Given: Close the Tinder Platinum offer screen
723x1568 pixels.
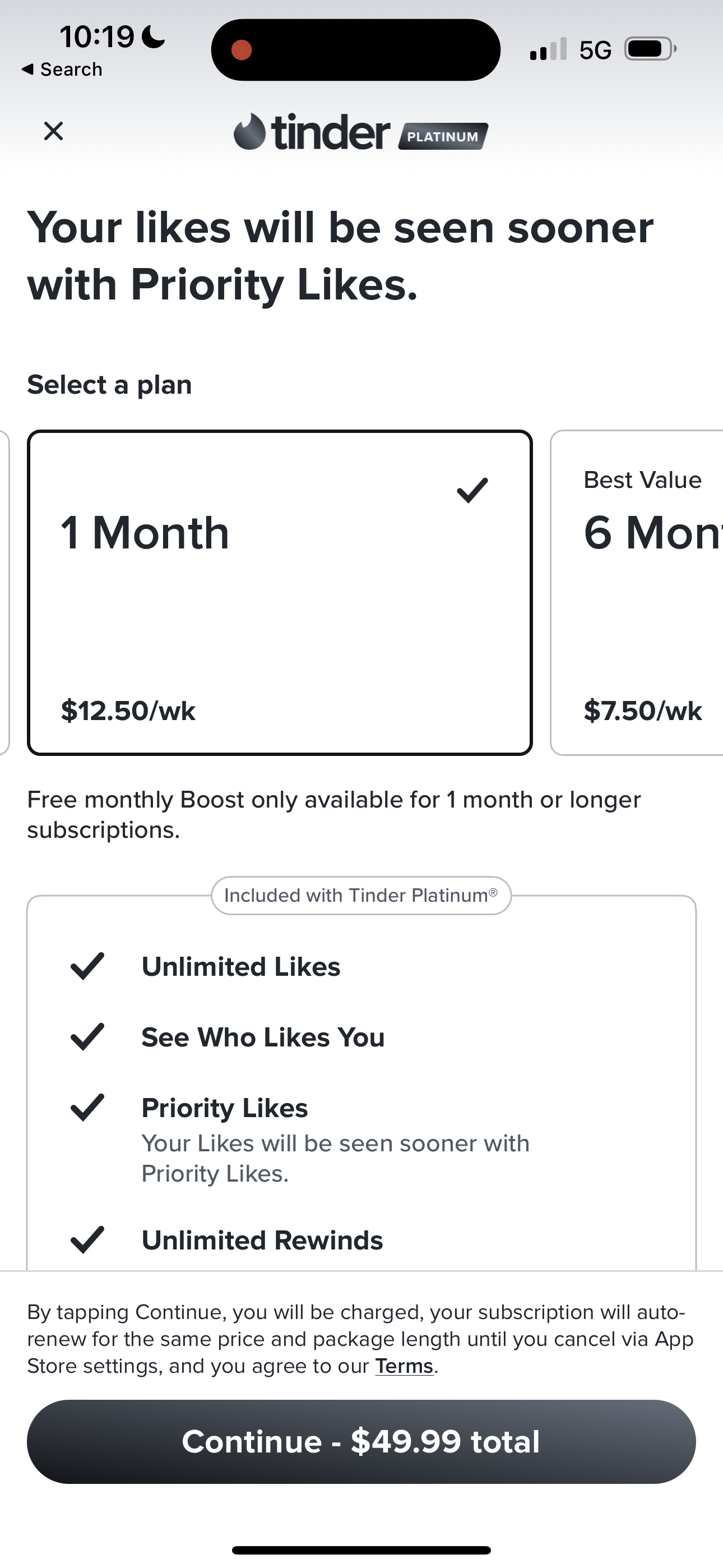Looking at the screenshot, I should [54, 131].
